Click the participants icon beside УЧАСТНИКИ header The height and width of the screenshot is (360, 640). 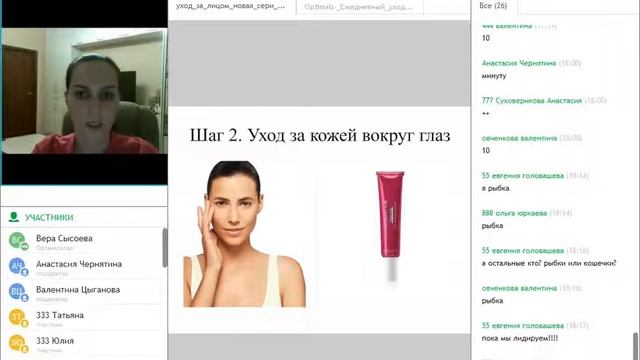click(x=14, y=217)
